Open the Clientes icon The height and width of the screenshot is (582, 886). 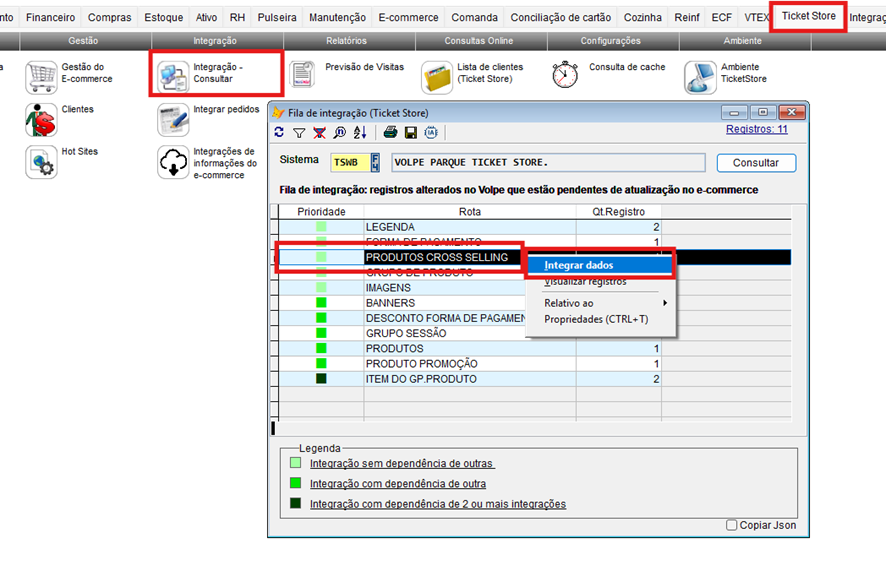point(41,119)
